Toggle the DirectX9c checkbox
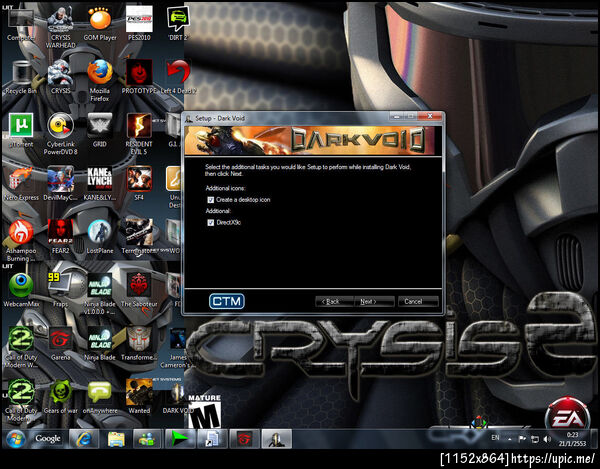The image size is (600, 469). [x=210, y=223]
